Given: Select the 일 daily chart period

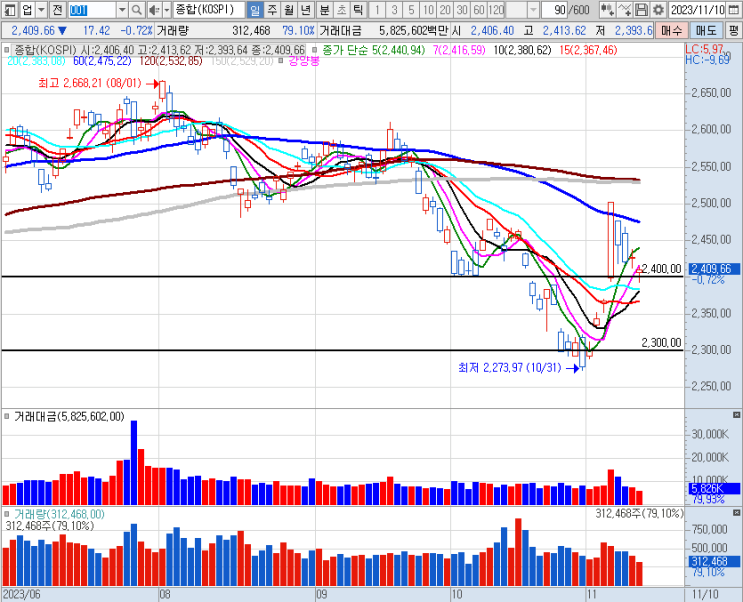Looking at the screenshot, I should pyautogui.click(x=255, y=9).
